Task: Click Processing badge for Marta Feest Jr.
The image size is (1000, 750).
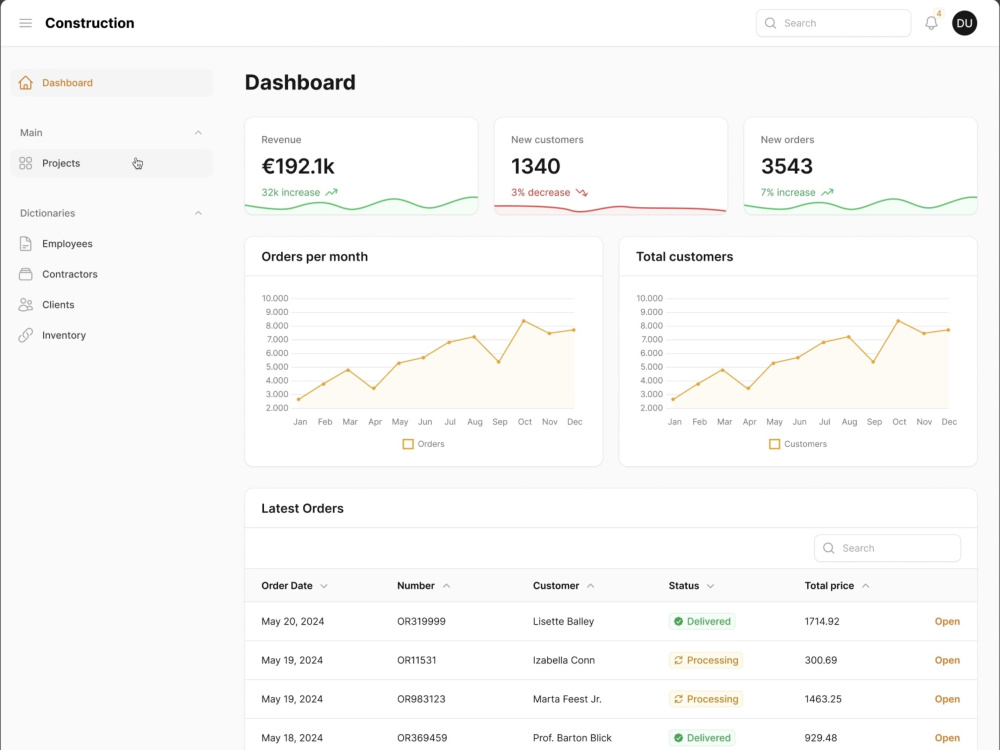Action: tap(706, 699)
